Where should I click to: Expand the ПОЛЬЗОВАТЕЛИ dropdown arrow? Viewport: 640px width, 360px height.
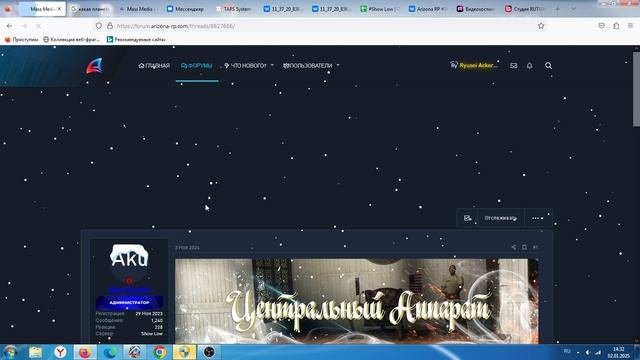[x=338, y=65]
